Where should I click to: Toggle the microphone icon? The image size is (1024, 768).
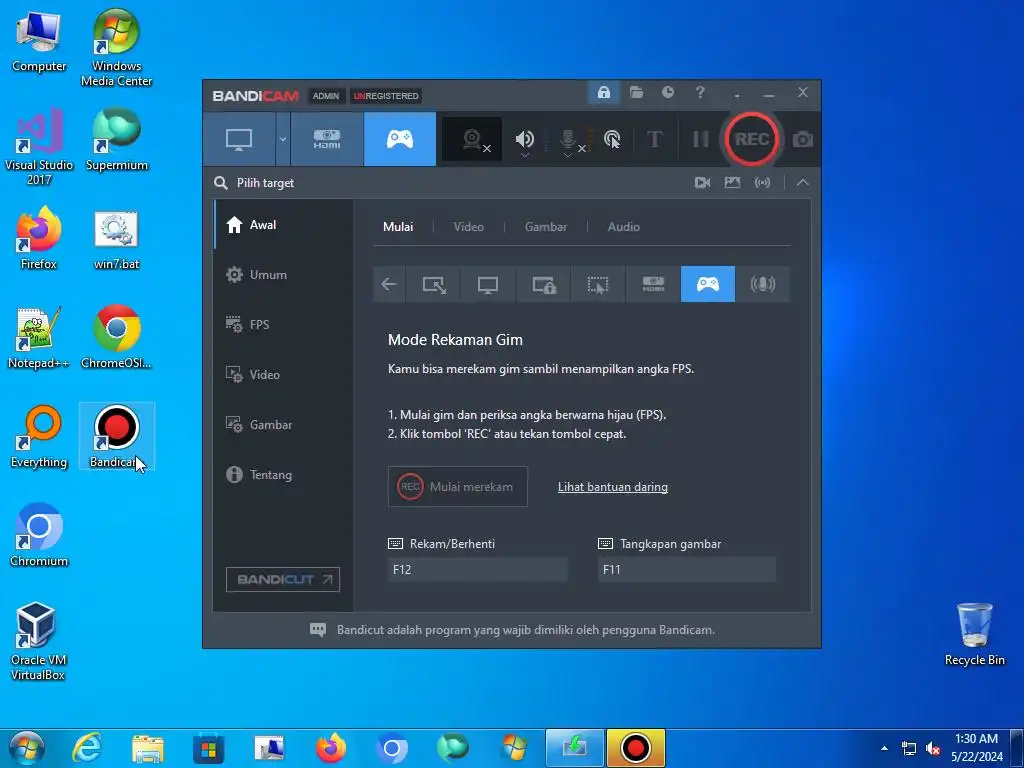(568, 139)
